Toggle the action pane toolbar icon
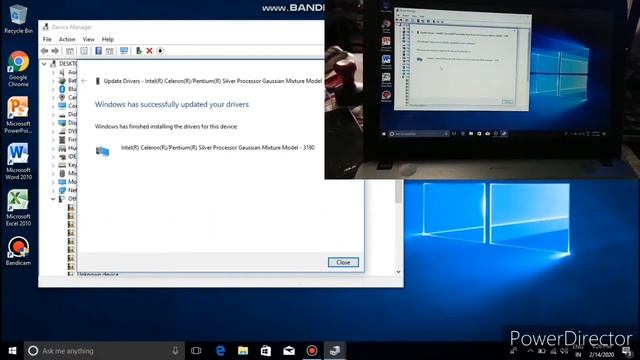640x360 pixels. click(109, 51)
